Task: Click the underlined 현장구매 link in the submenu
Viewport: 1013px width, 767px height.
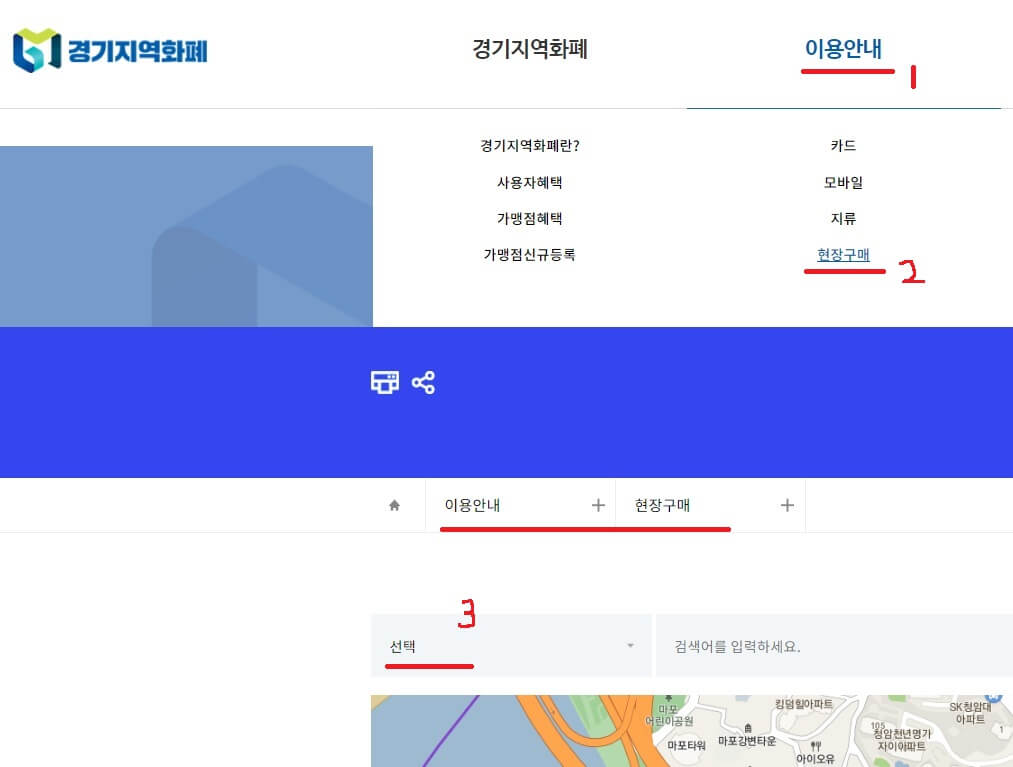Action: tap(845, 255)
